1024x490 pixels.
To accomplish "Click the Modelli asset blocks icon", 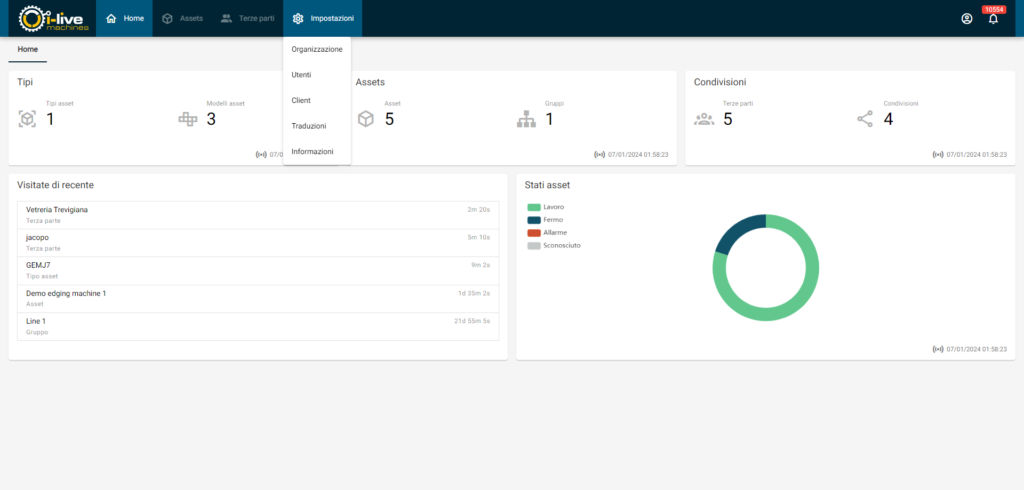I will tap(188, 119).
